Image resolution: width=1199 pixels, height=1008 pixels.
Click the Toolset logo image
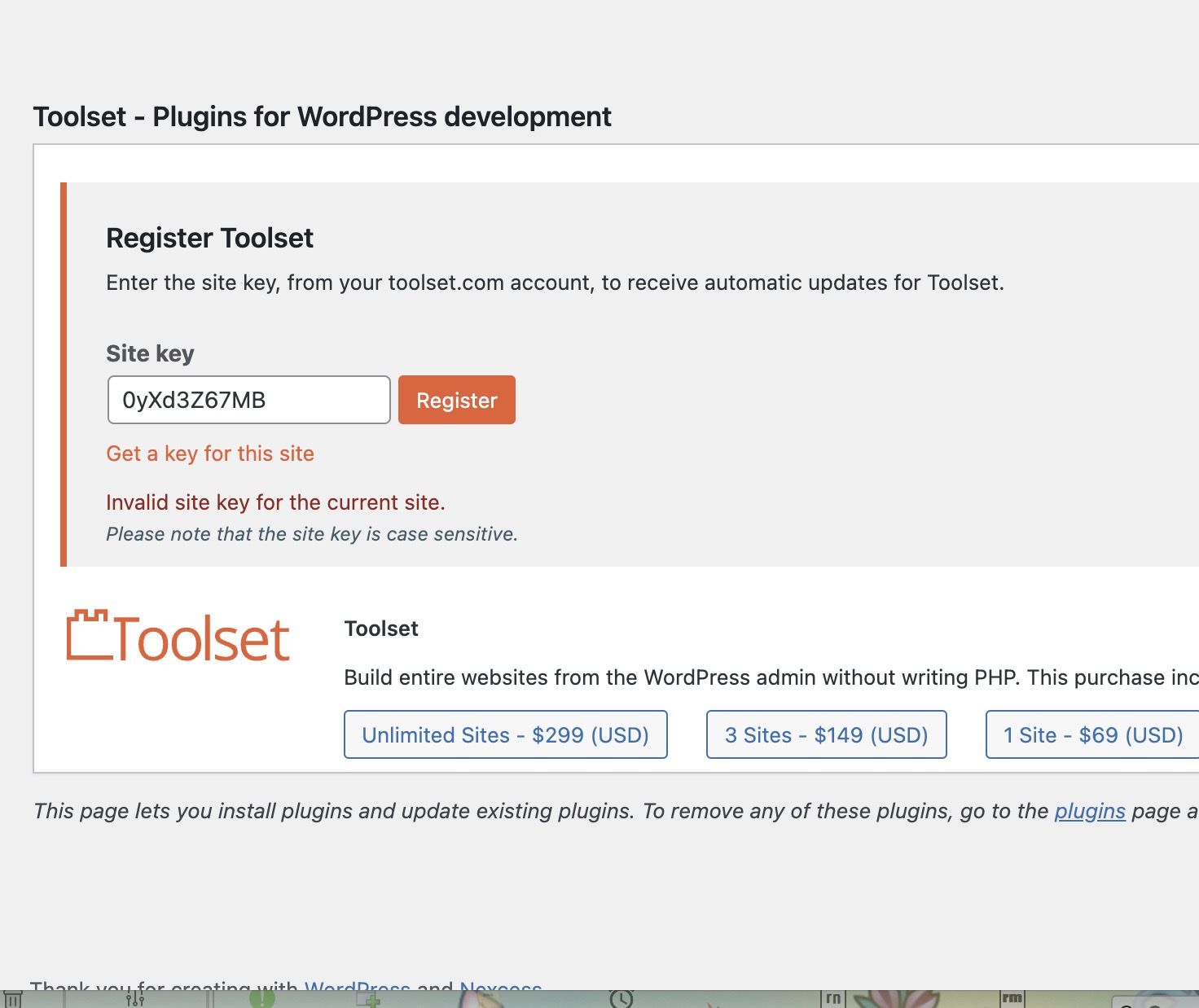pyautogui.click(x=178, y=637)
